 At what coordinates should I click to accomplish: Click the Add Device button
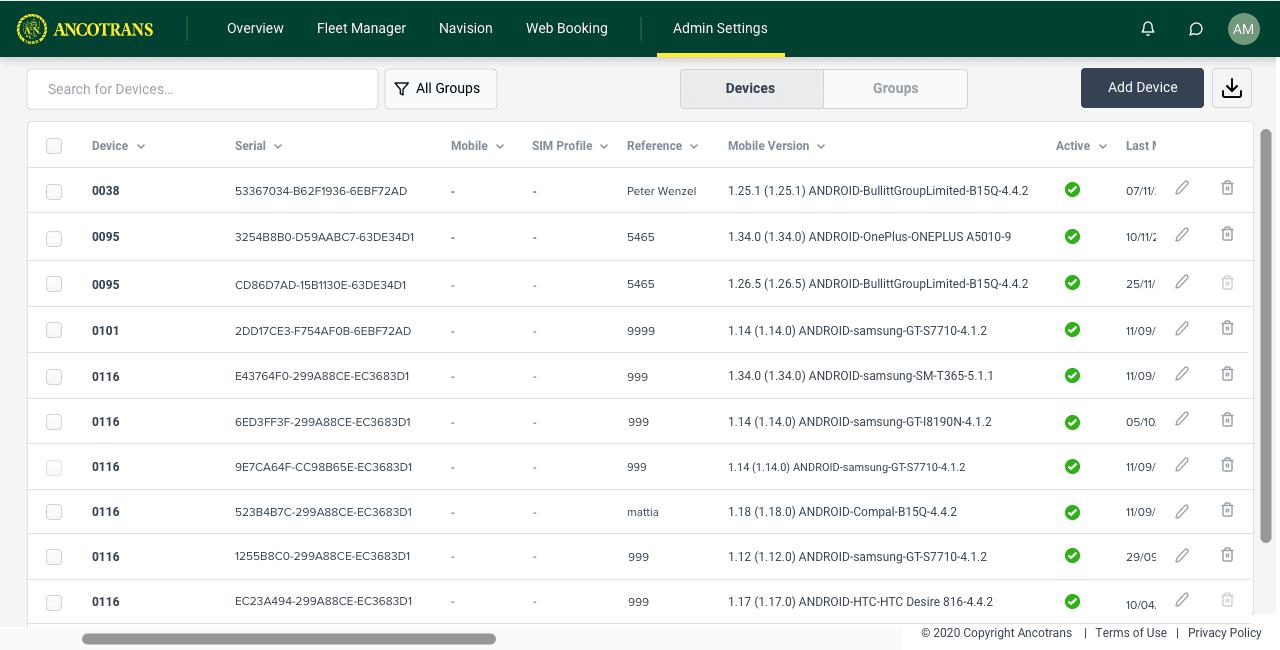point(1142,87)
